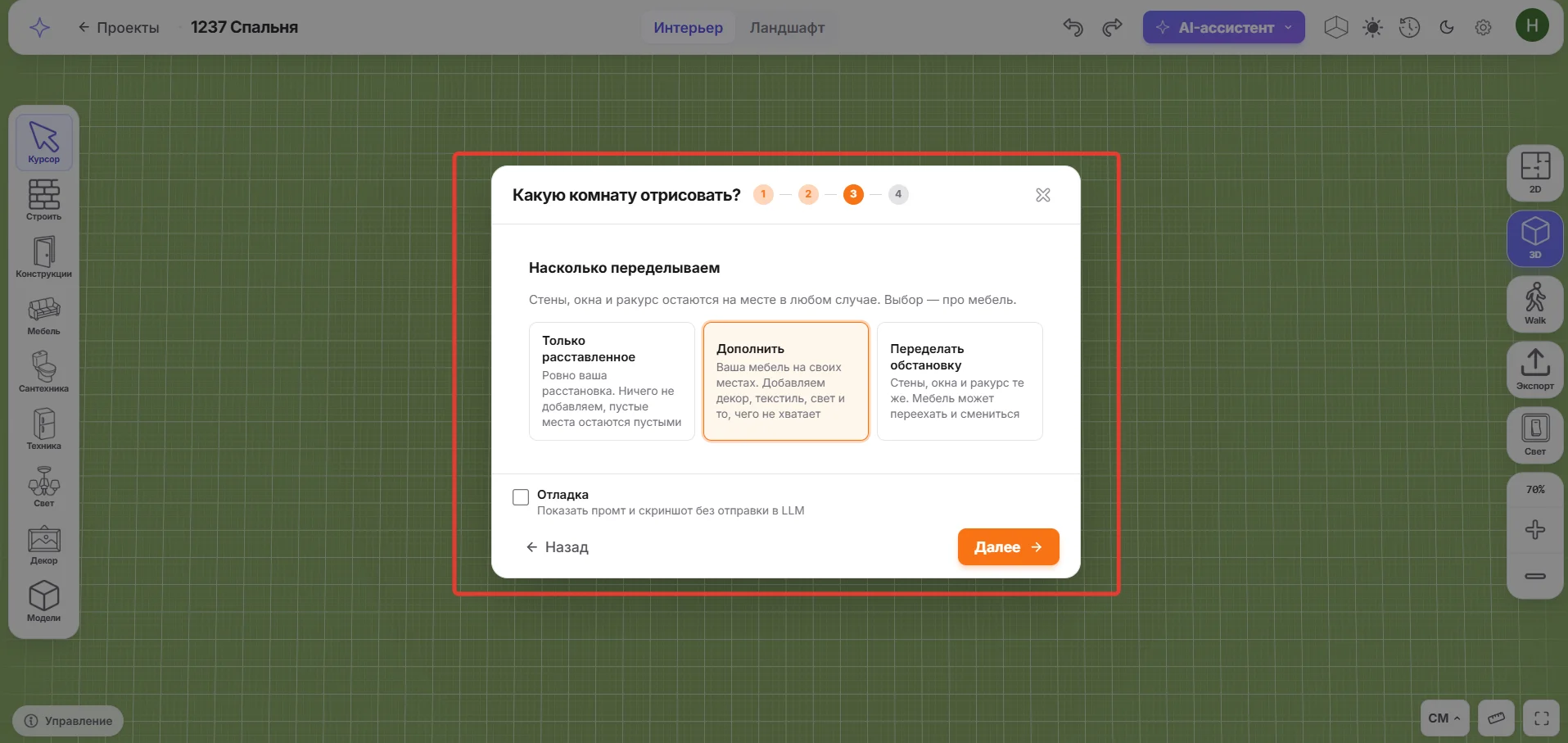Screen dimensions: 1568x743
Task: Switch to the Интерьер tab
Action: (688, 27)
